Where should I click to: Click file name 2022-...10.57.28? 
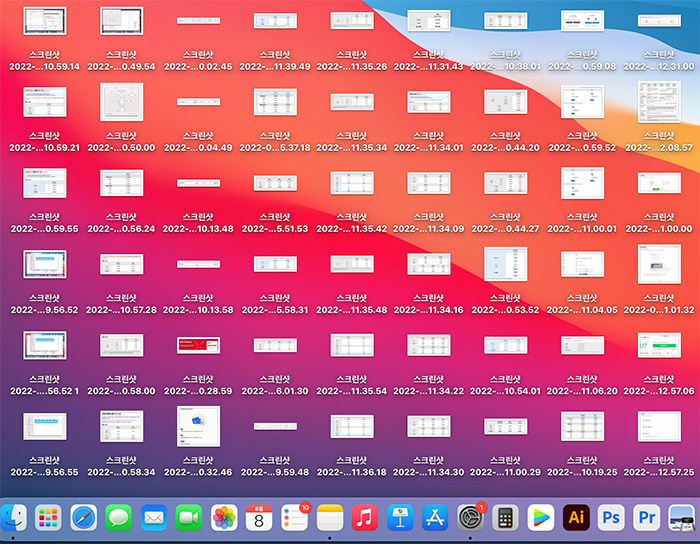click(121, 310)
